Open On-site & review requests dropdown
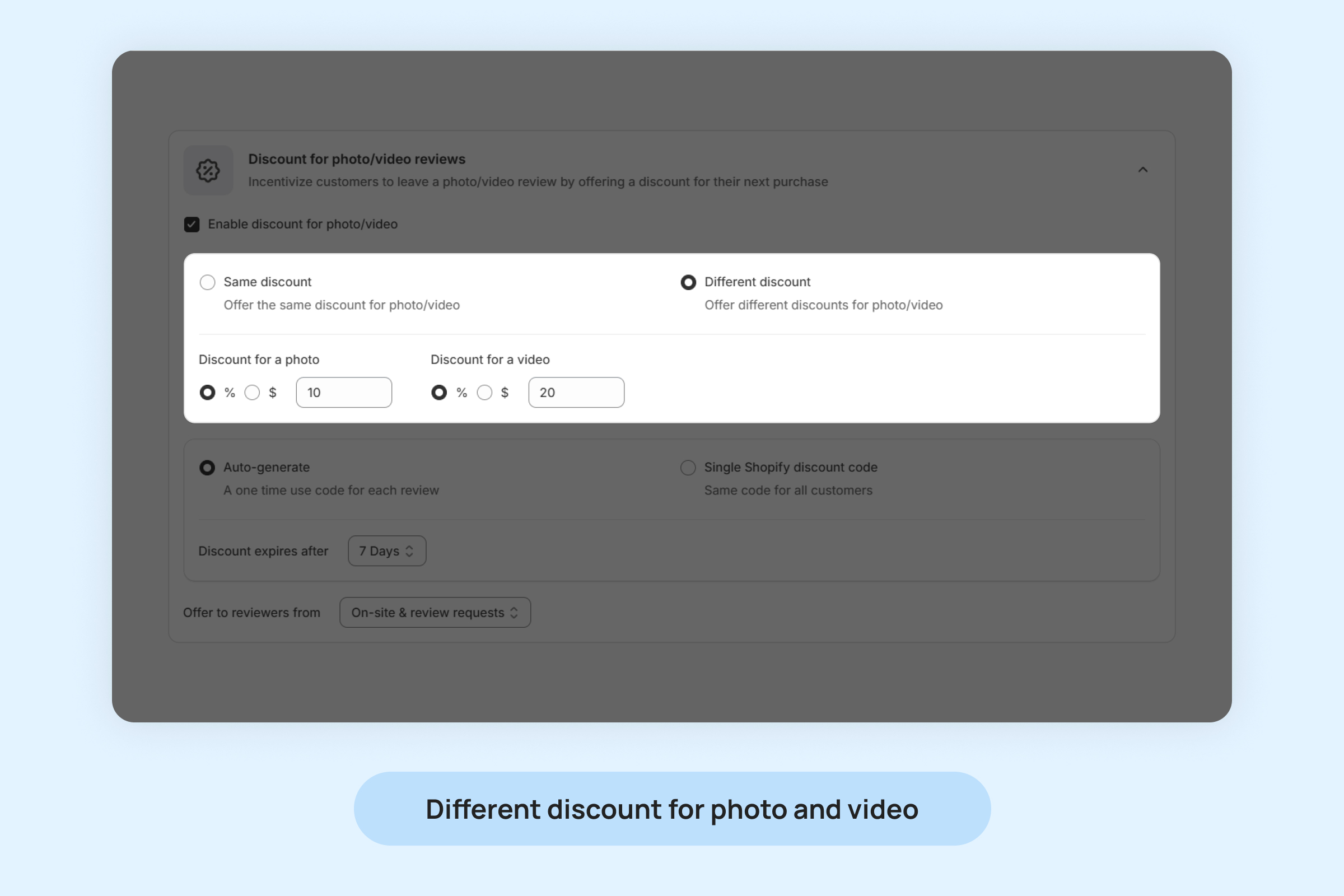 (x=435, y=613)
